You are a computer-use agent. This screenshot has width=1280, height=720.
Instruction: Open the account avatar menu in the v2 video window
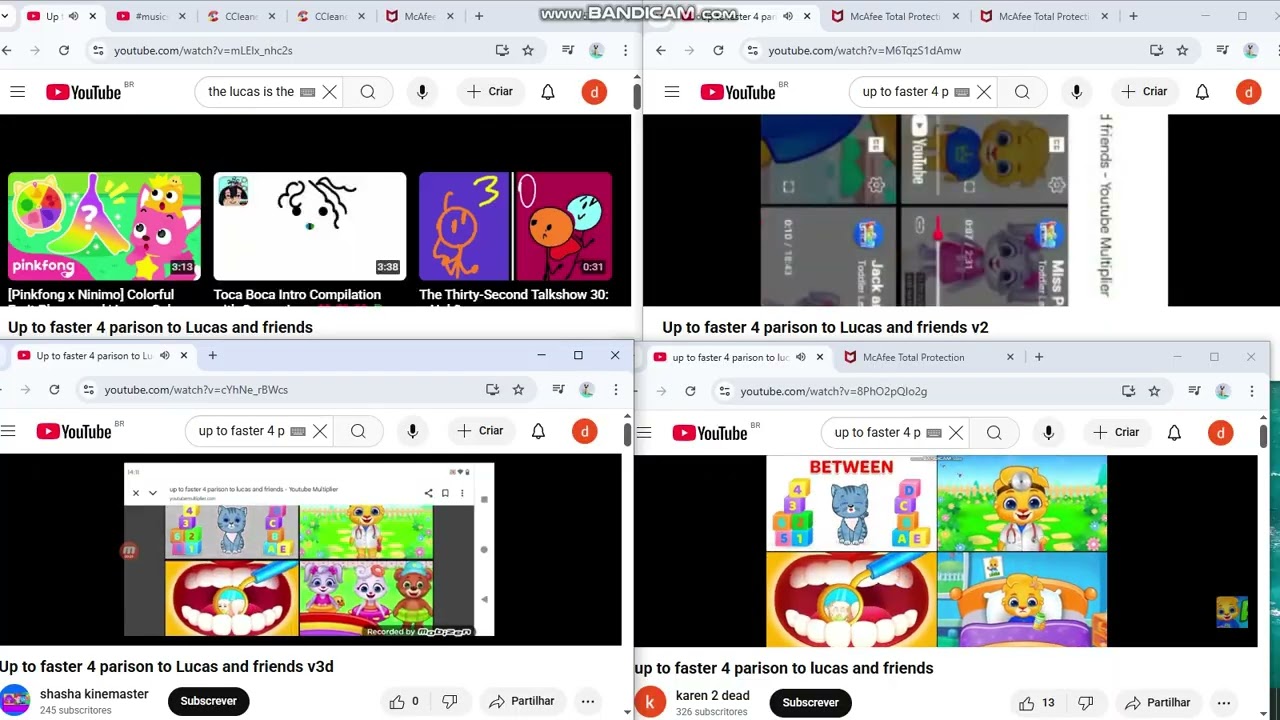coord(1248,92)
